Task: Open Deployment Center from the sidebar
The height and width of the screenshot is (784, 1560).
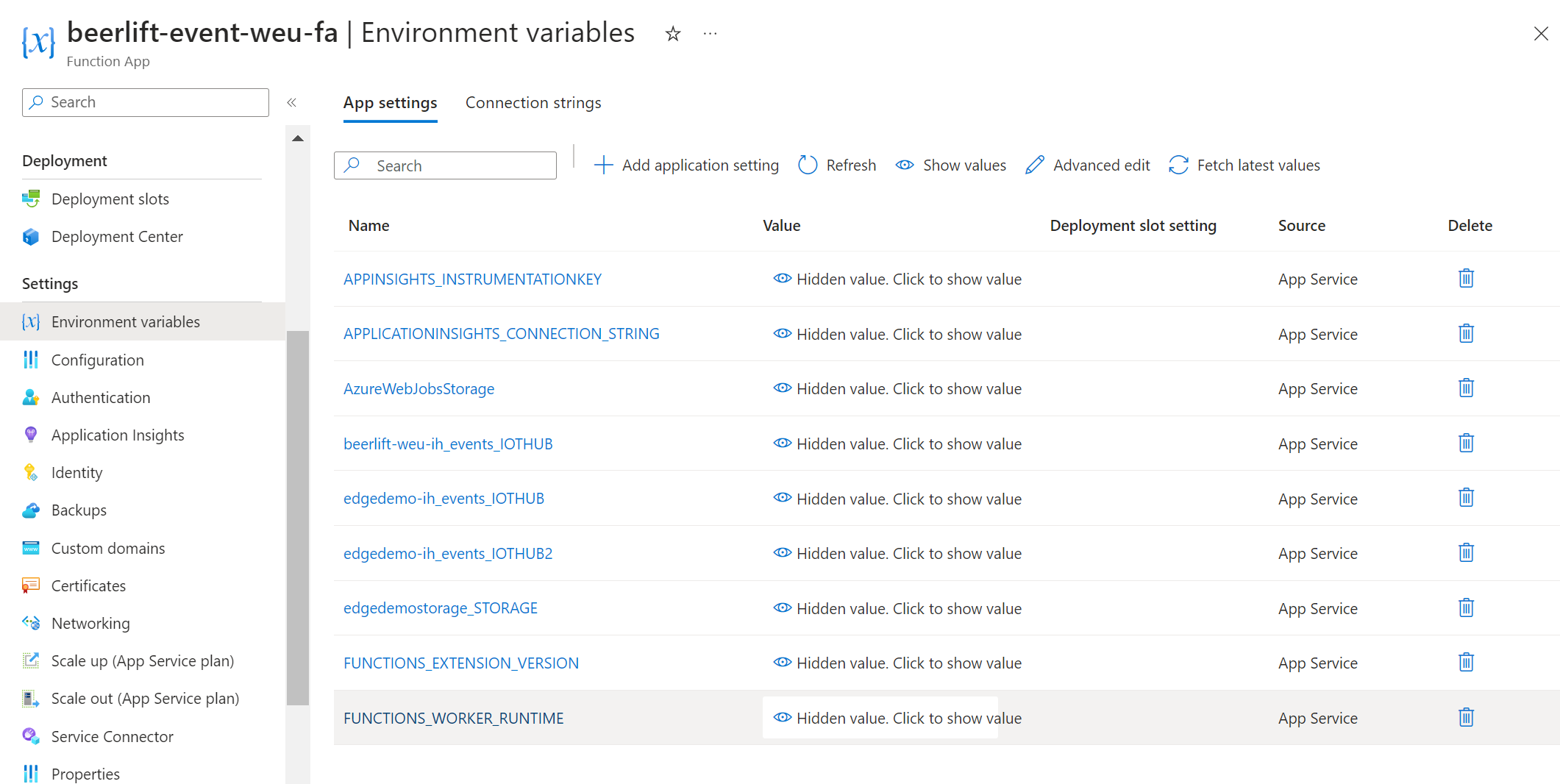Action: [117, 236]
